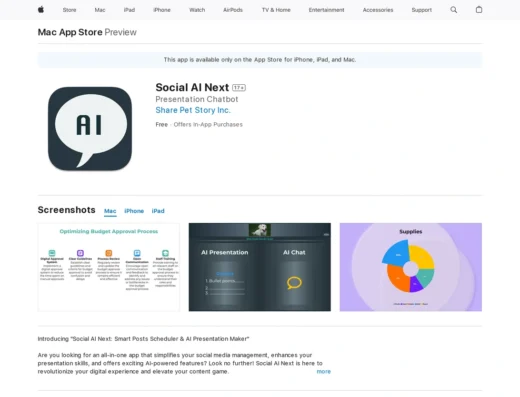Open the Store menu item
The height and width of the screenshot is (397, 520).
[x=69, y=10]
